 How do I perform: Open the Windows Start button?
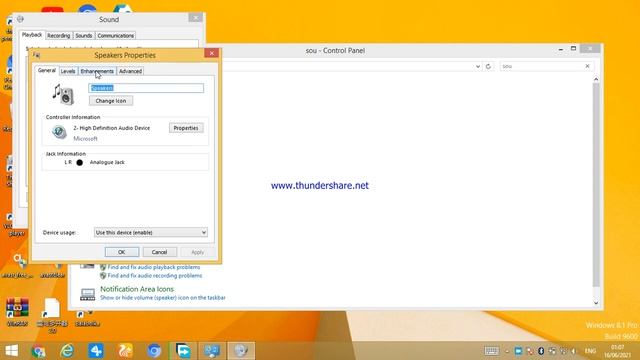point(11,351)
